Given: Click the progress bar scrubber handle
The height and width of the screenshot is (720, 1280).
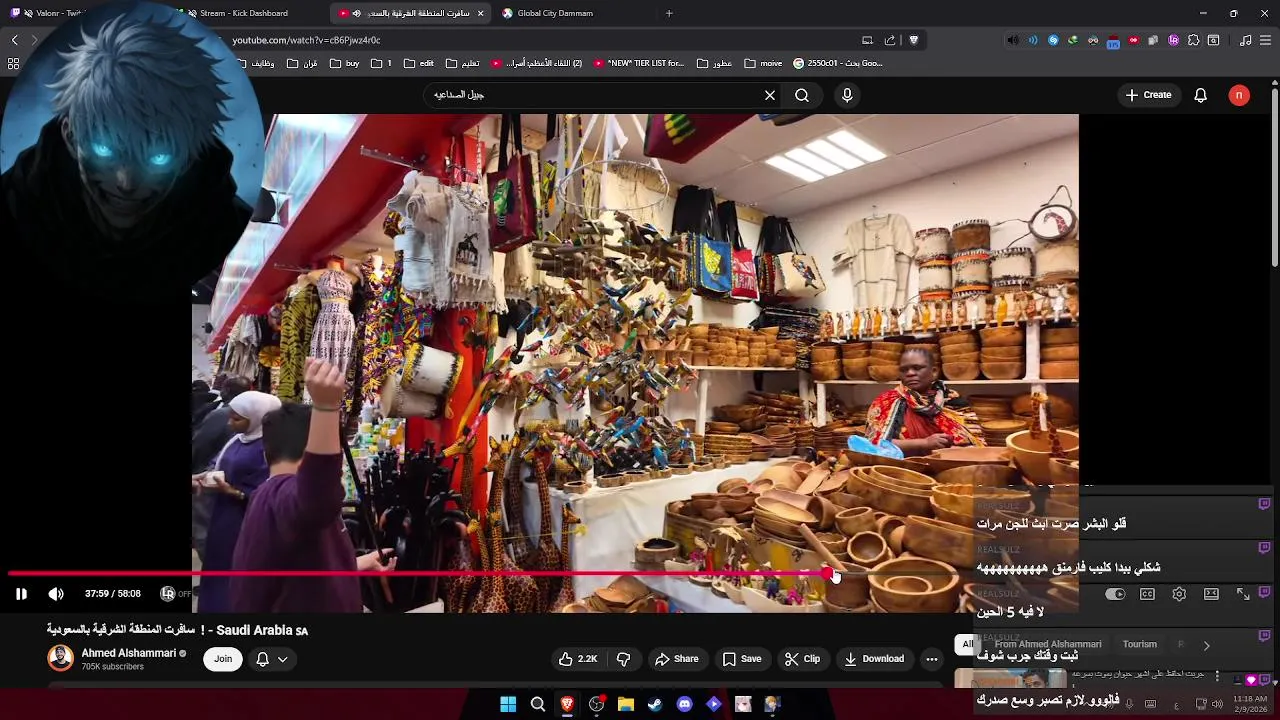Looking at the screenshot, I should (829, 574).
